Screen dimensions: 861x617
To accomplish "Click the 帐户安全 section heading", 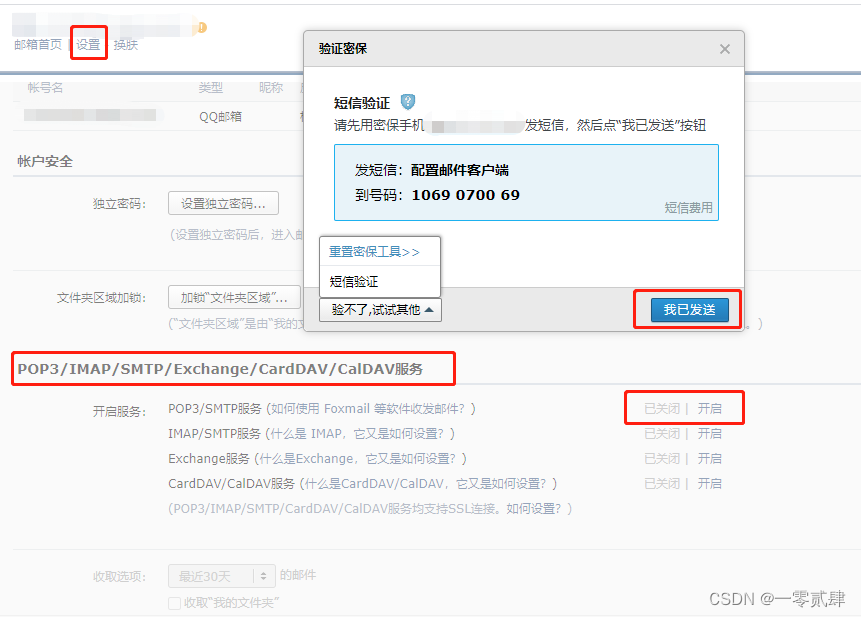I will click(45, 161).
